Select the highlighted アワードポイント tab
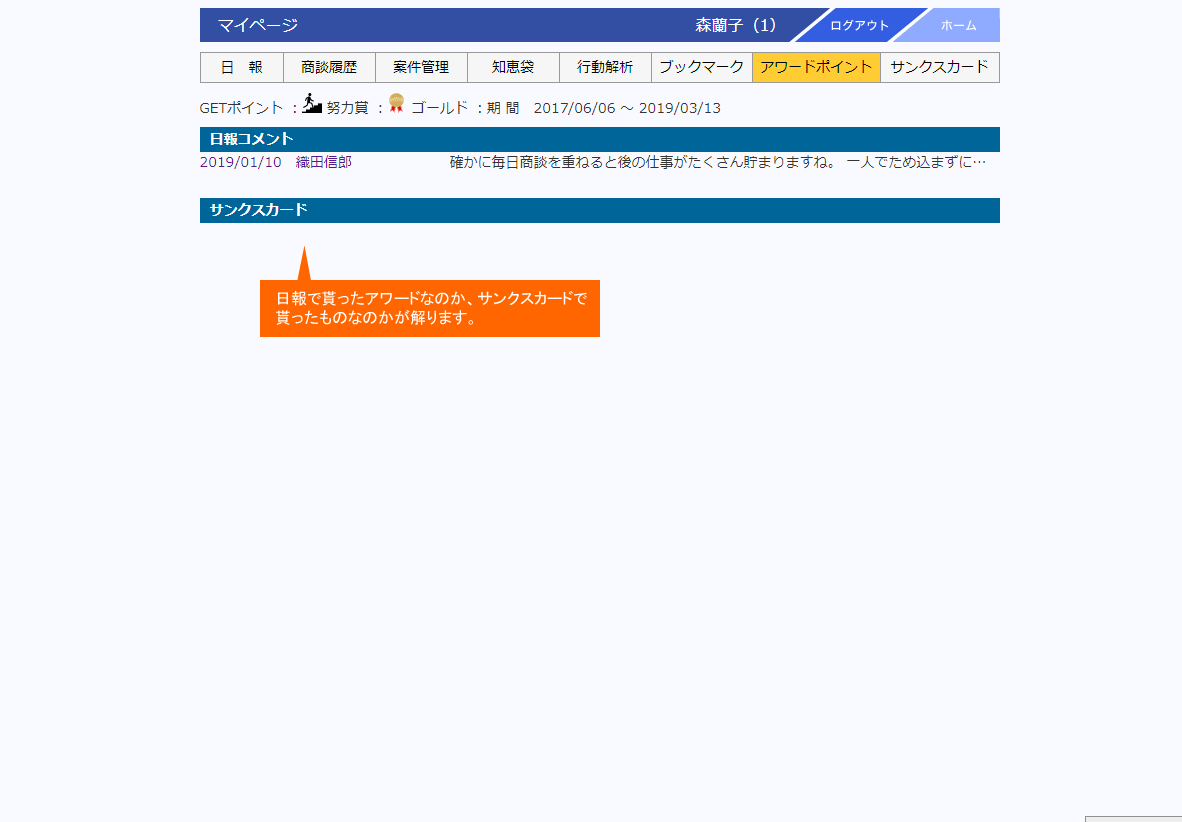This screenshot has height=822, width=1182. [816, 68]
